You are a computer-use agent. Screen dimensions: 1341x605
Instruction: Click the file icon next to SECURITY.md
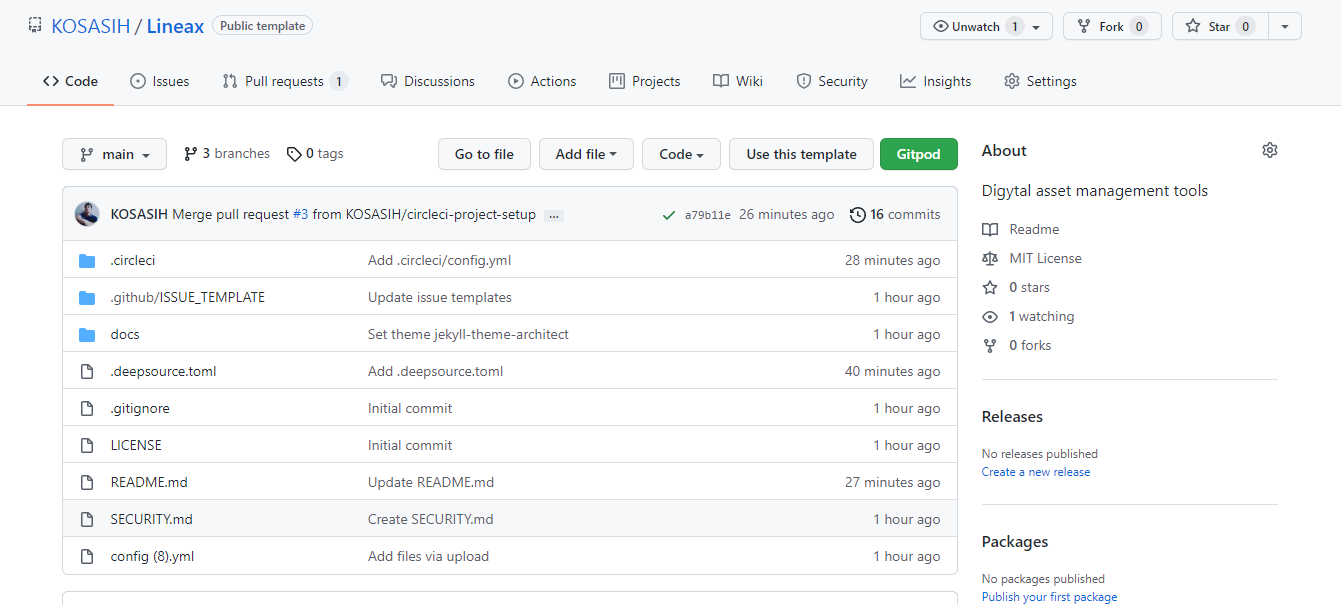87,519
